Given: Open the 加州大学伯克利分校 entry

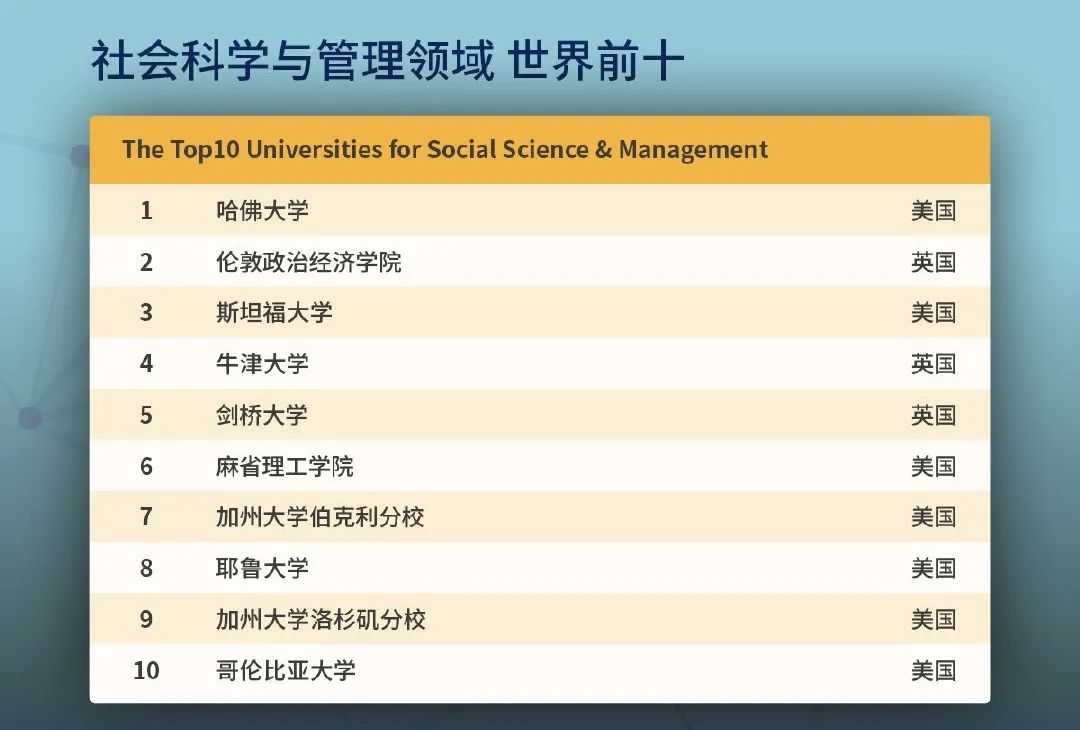Looking at the screenshot, I should 320,517.
